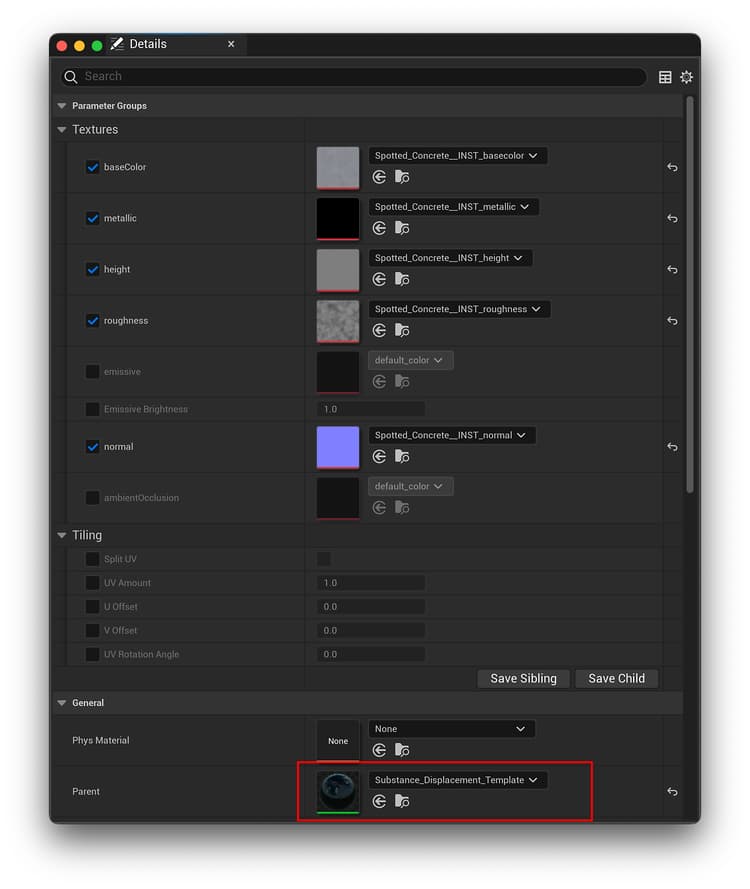750x889 pixels.
Task: Open Spotted_Concrete__INST_basecolor dropdown
Action: point(457,155)
